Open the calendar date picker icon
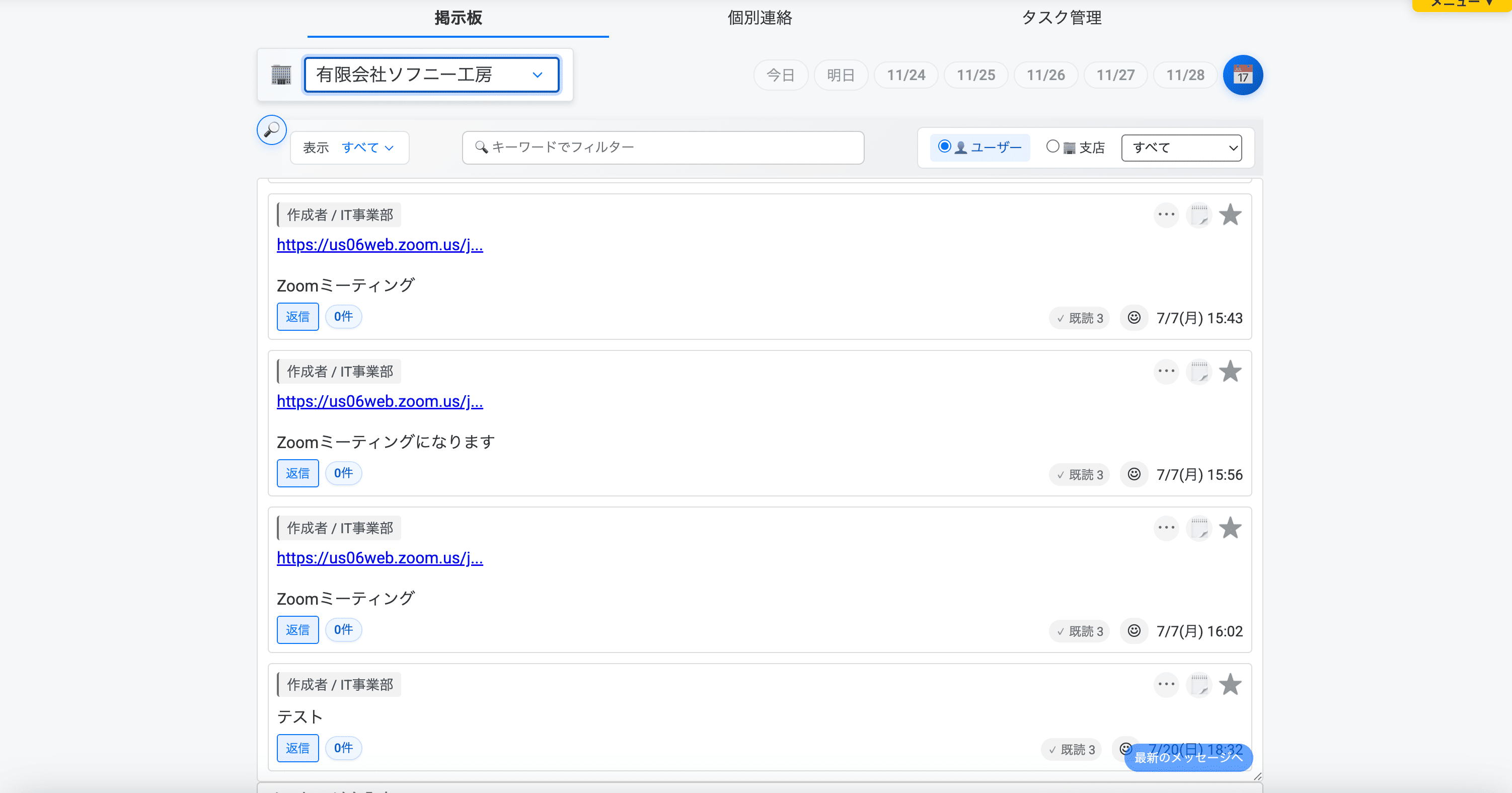This screenshot has height=793, width=1512. tap(1243, 75)
